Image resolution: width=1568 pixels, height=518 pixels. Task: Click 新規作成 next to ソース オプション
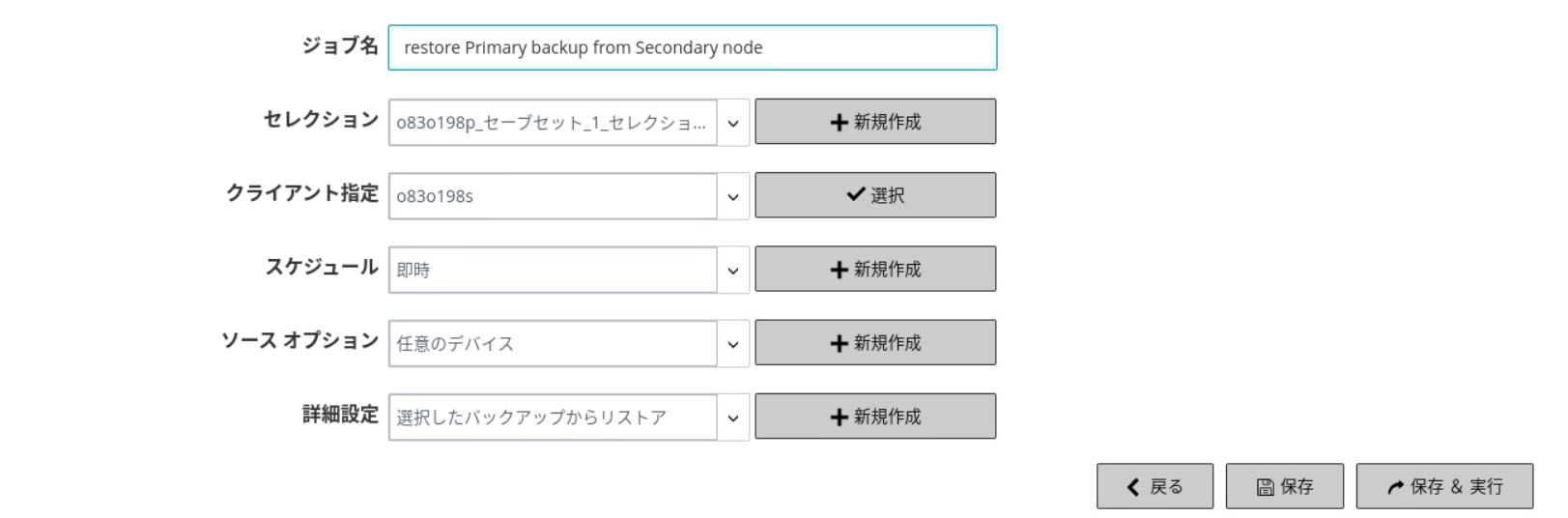875,342
